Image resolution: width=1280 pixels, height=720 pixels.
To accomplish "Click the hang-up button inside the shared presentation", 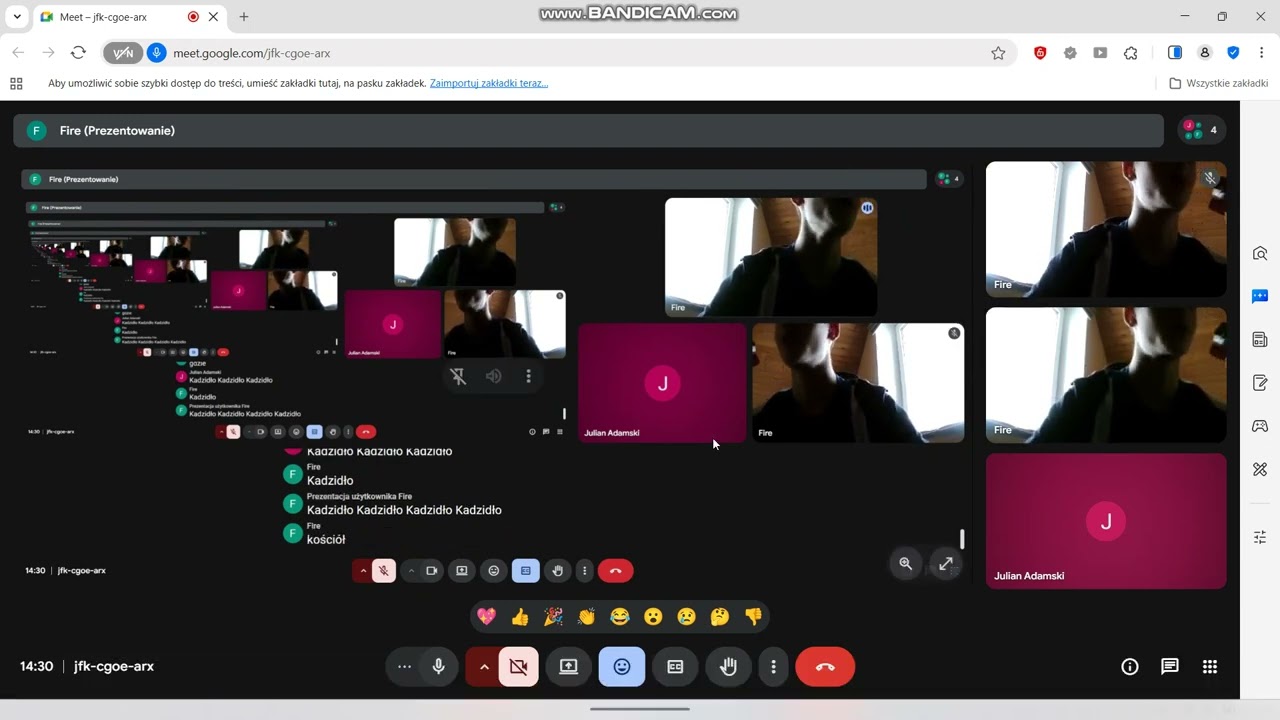I will point(615,571).
